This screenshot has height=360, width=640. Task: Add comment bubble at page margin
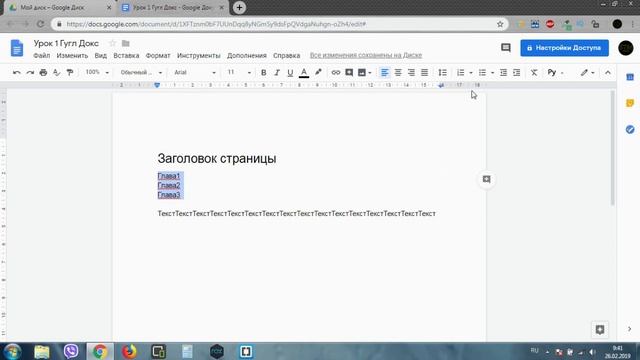[486, 179]
